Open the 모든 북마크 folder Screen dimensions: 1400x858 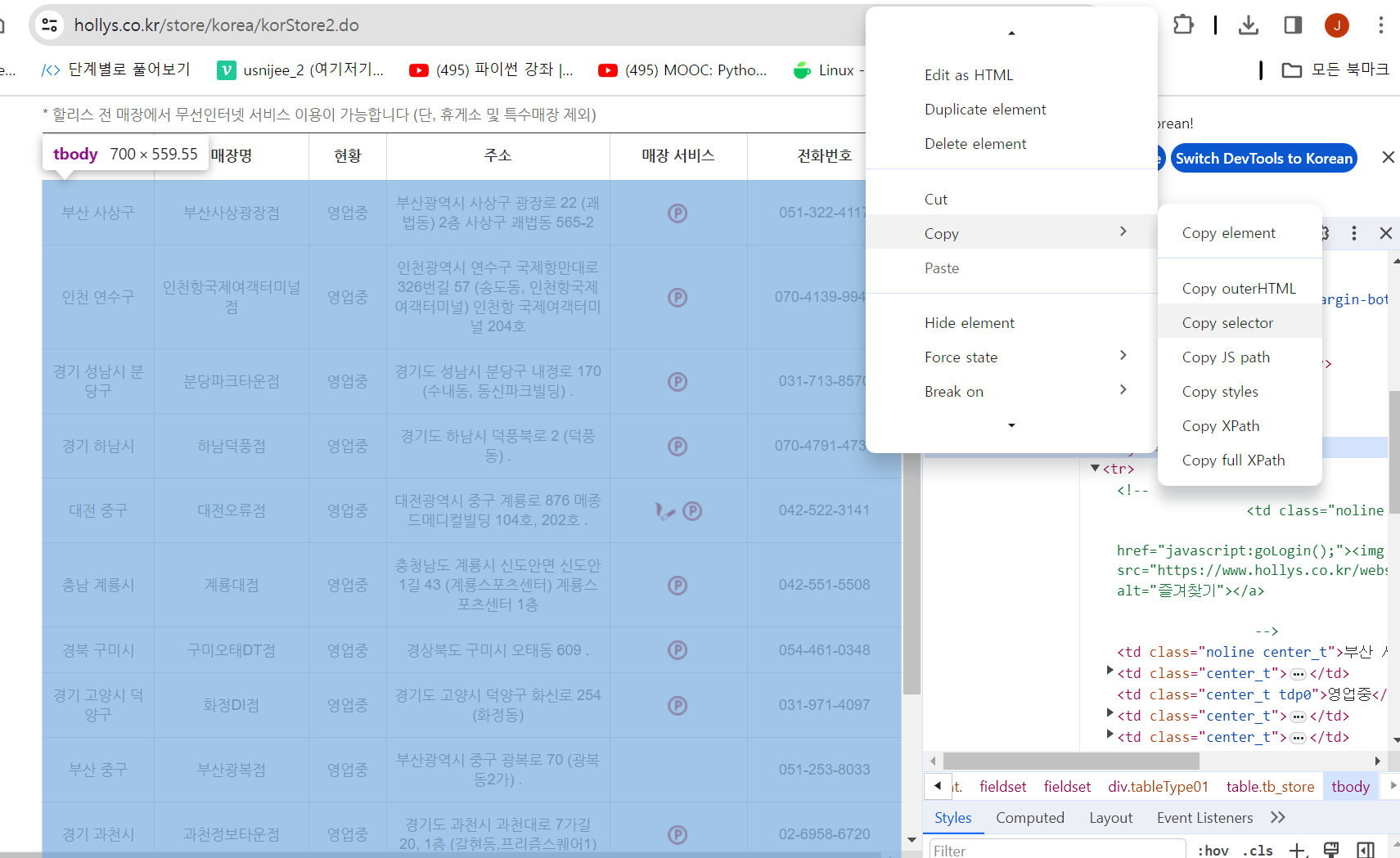click(1335, 70)
